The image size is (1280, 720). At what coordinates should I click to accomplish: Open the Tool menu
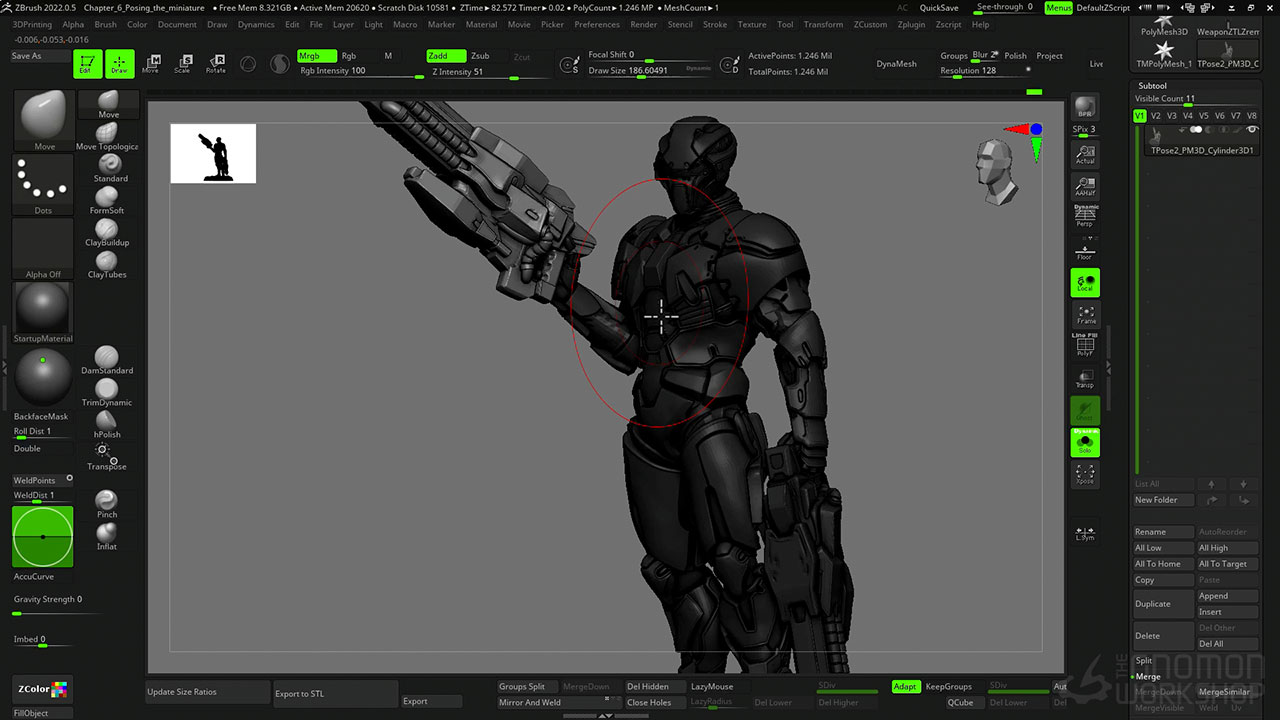click(x=785, y=24)
